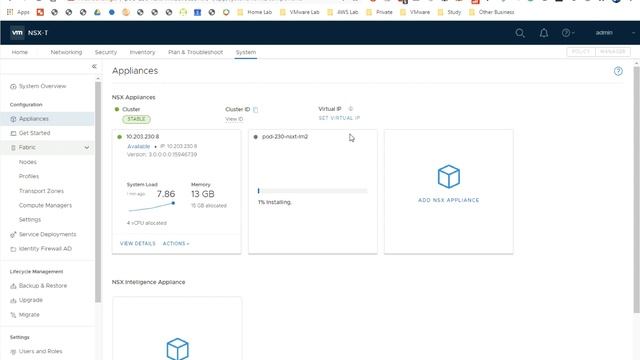Switch to Policy mode toggle

581,52
